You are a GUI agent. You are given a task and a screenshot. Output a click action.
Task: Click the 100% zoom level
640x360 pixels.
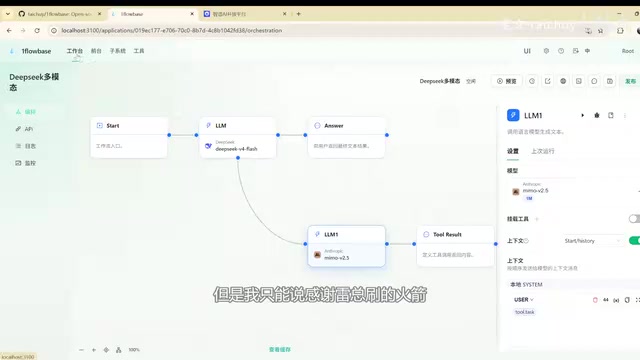[134, 350]
